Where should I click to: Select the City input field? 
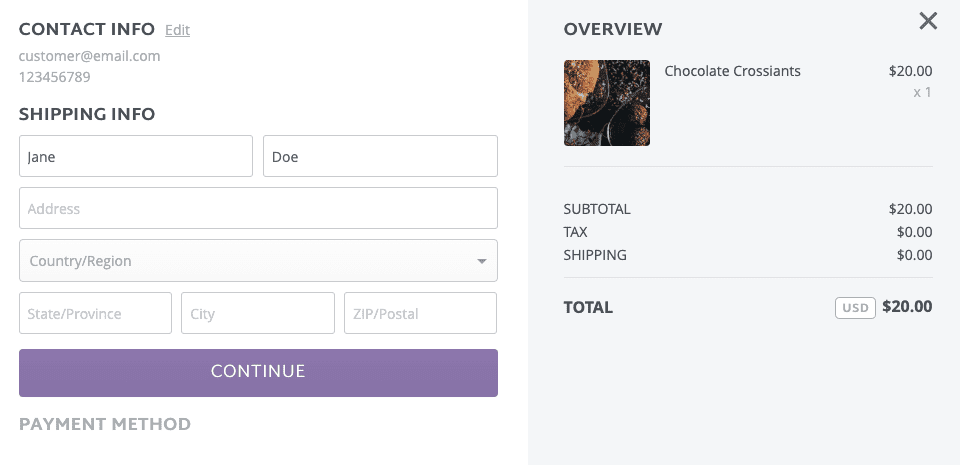coord(258,313)
